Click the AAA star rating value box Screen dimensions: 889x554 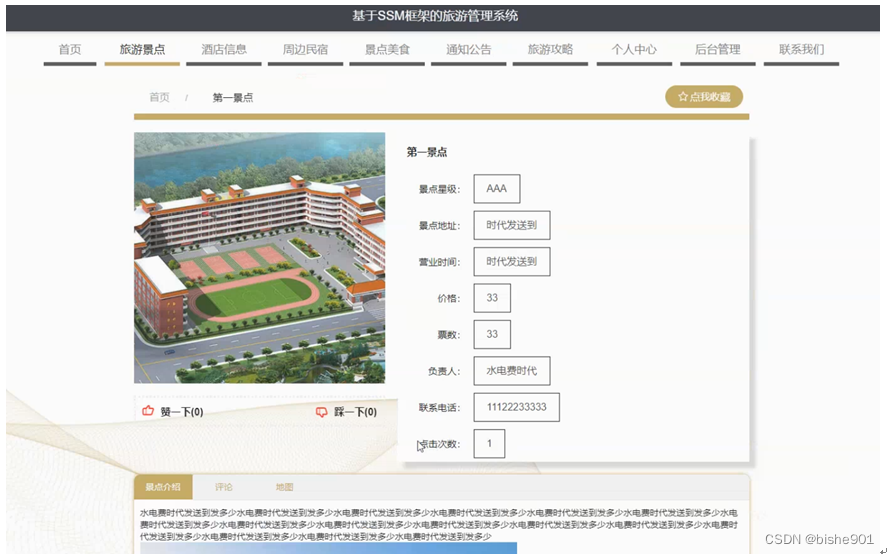click(497, 189)
